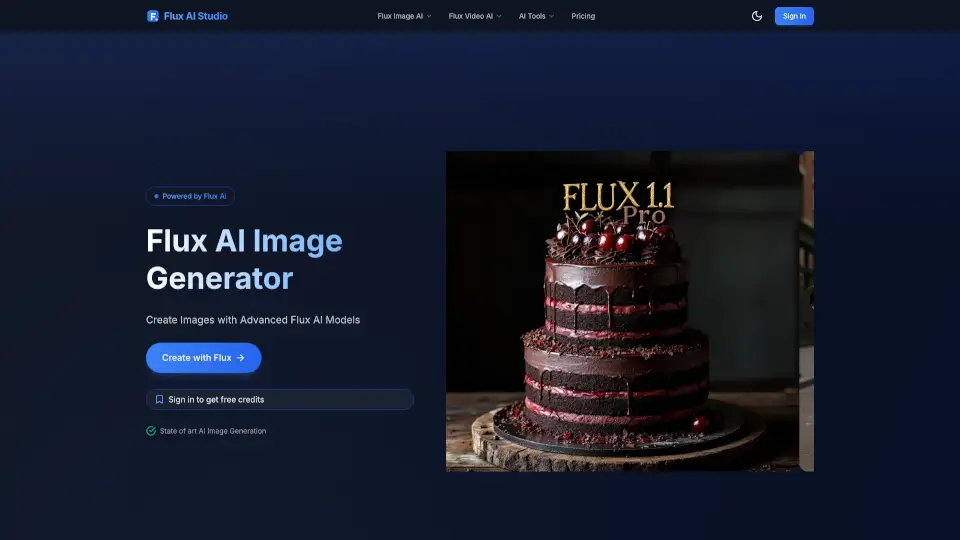Viewport: 960px width, 540px height.
Task: Click the Create with Flux button
Action: point(203,358)
